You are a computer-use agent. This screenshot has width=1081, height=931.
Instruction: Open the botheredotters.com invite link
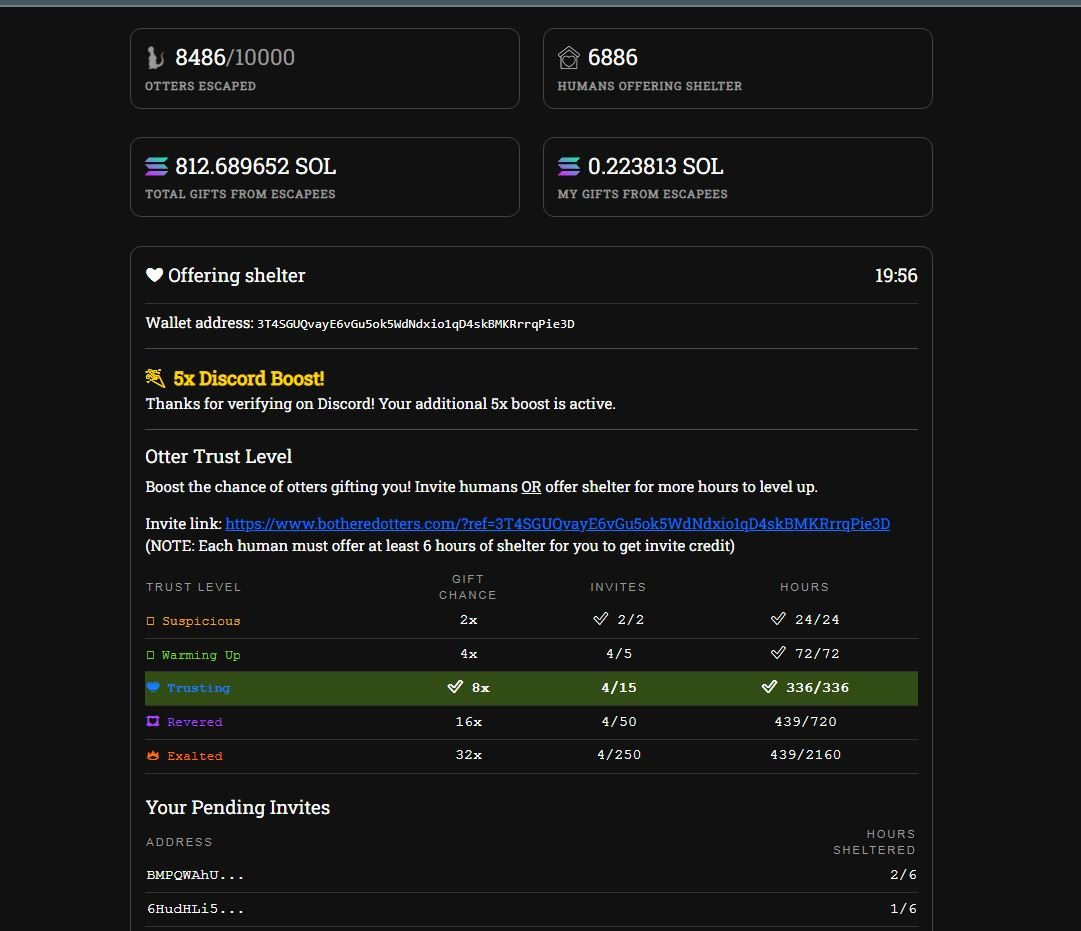pyautogui.click(x=557, y=524)
